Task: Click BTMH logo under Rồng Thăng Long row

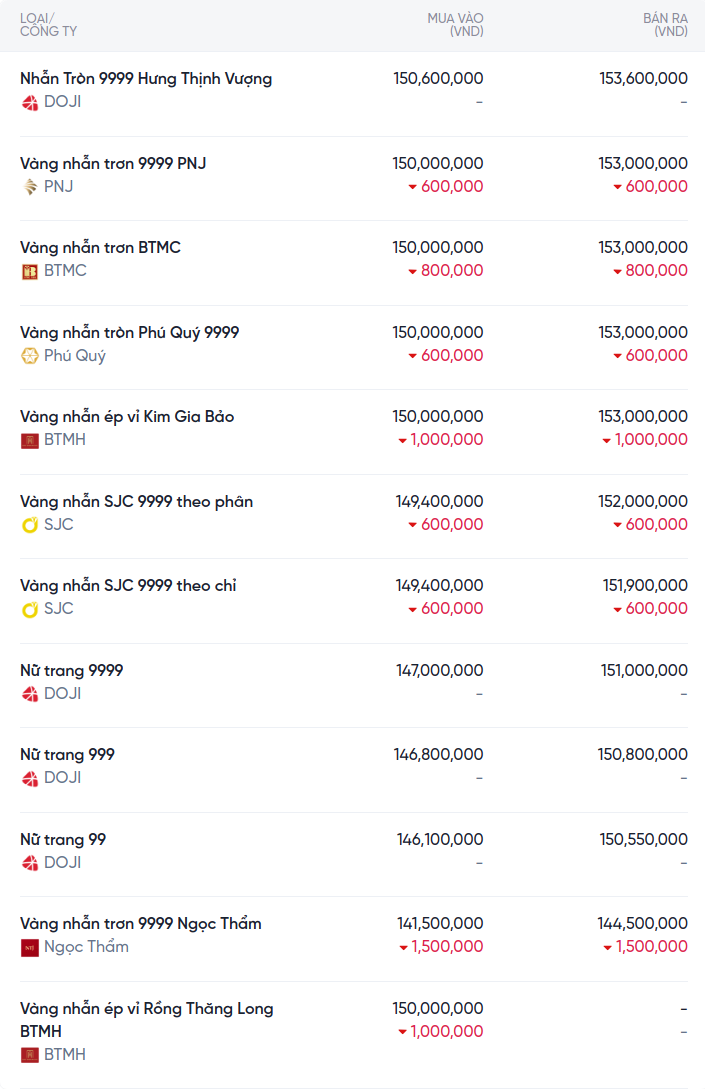Action: (30, 1055)
